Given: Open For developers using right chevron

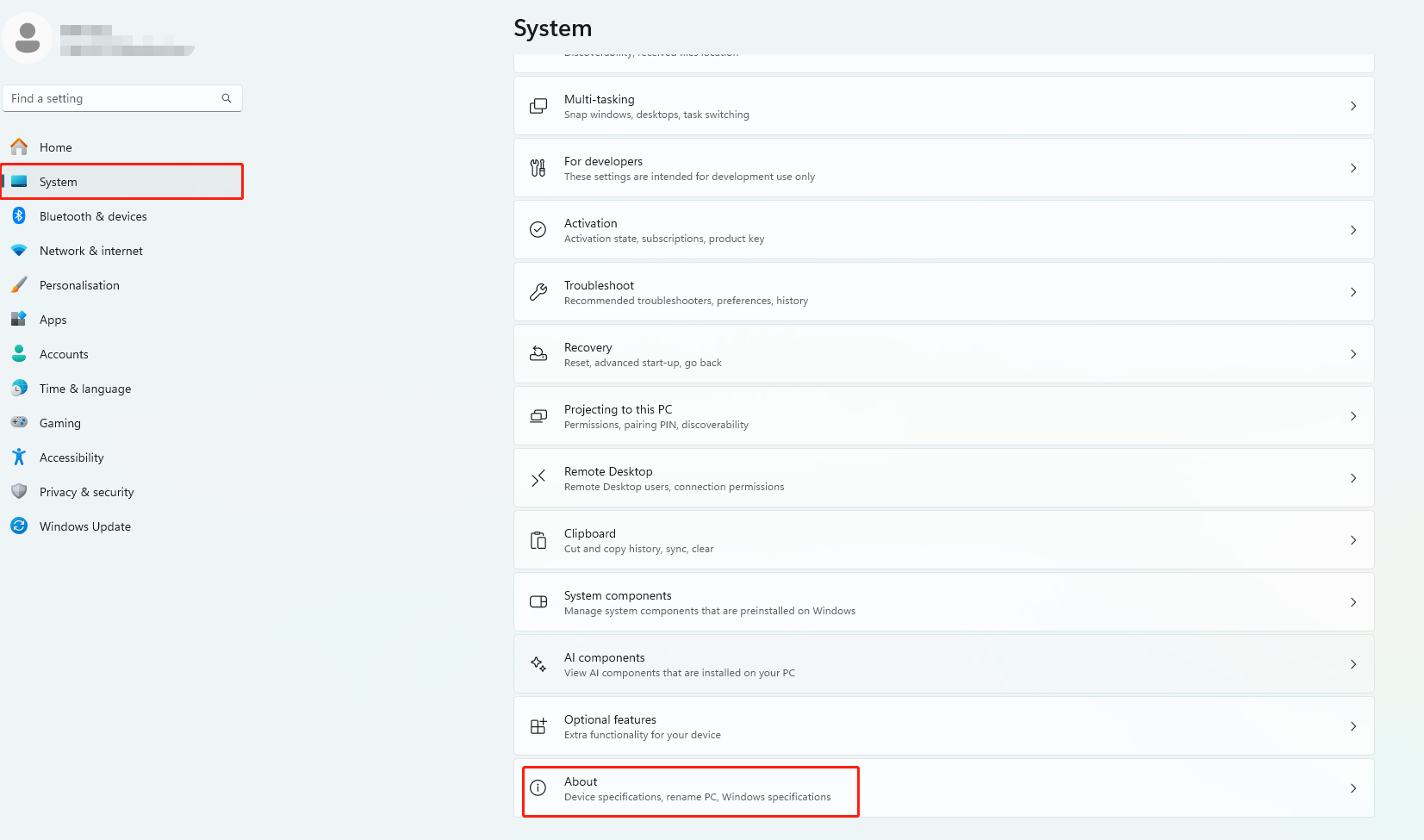Looking at the screenshot, I should pyautogui.click(x=1353, y=168).
